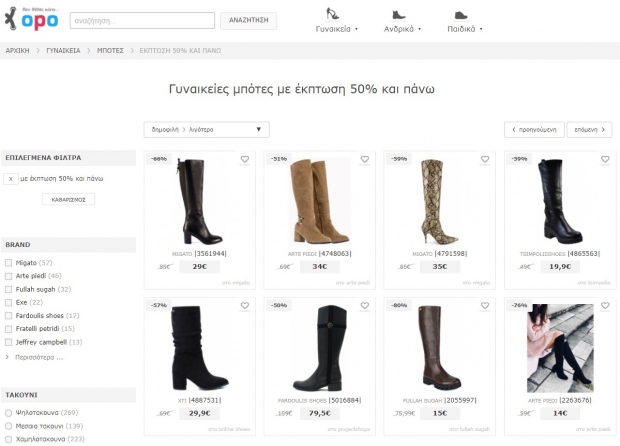Expand the Ανδρικά category menu

[402, 29]
